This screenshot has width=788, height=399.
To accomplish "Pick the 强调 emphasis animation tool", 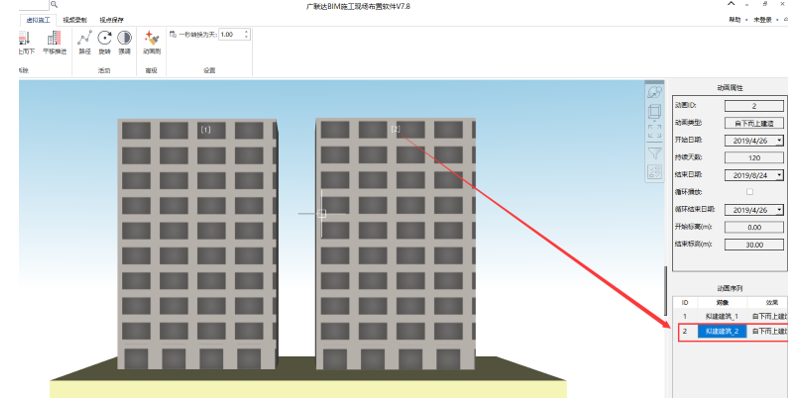I will point(124,42).
